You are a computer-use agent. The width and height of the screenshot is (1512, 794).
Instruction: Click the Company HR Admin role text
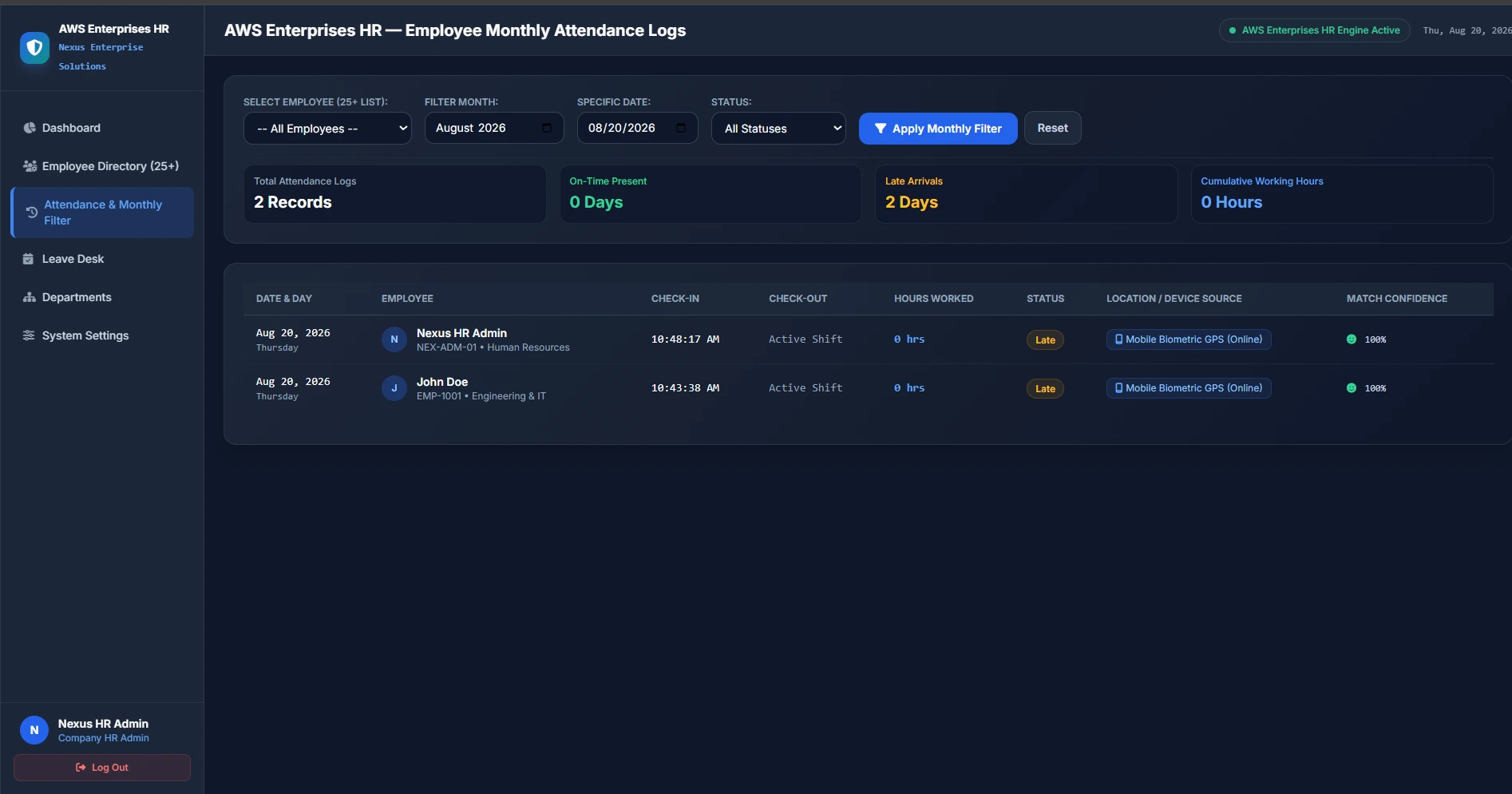pos(104,738)
